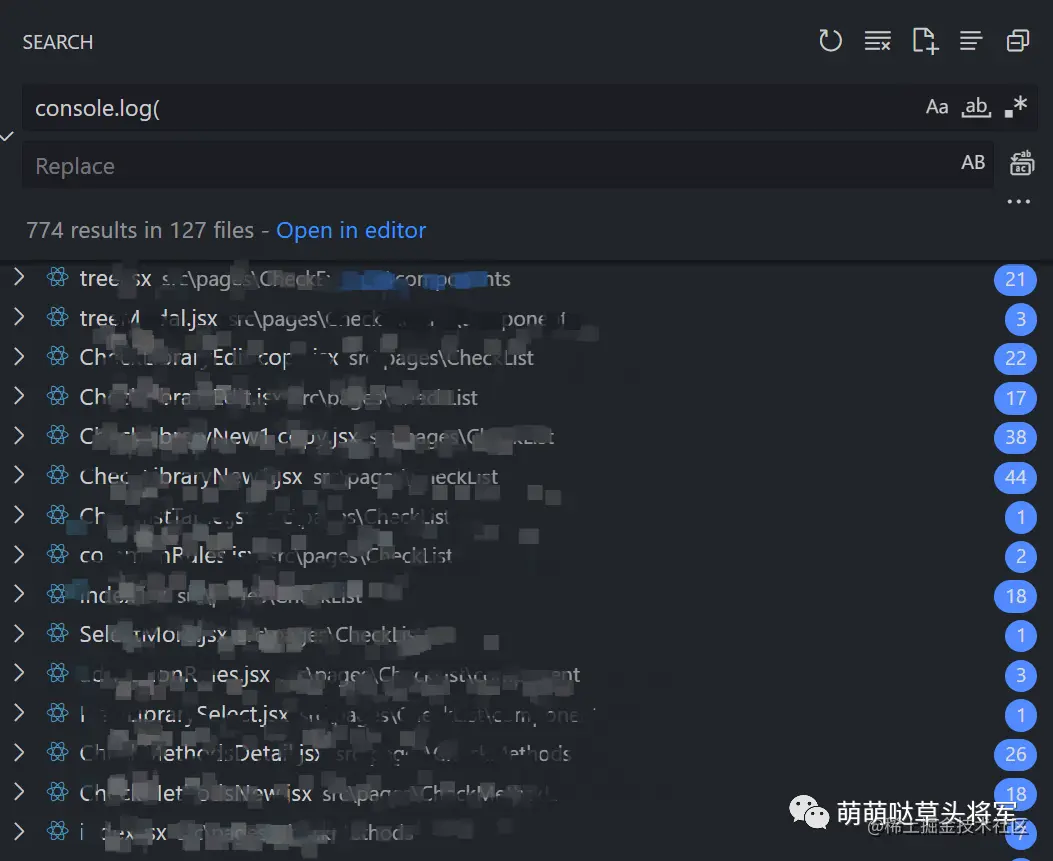Toggle Match Whole Word (ab) option
The width and height of the screenshot is (1053, 861).
coord(976,107)
